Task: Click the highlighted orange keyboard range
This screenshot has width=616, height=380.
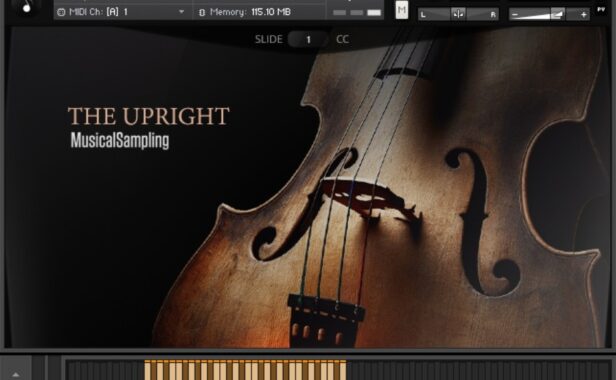Action: click(246, 370)
